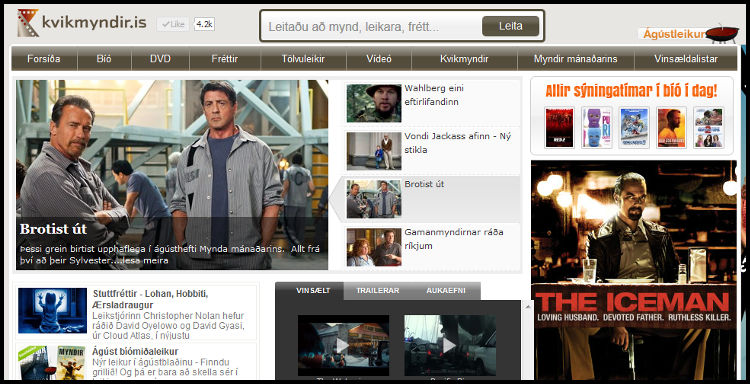Open the Vinsældalistar menu item
Image resolution: width=750 pixels, height=384 pixels.
coord(686,59)
